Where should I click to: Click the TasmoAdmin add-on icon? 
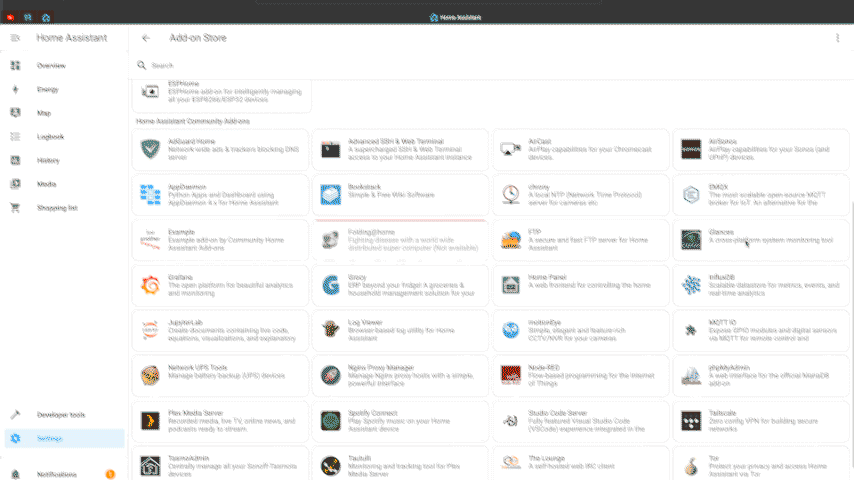coord(150,466)
